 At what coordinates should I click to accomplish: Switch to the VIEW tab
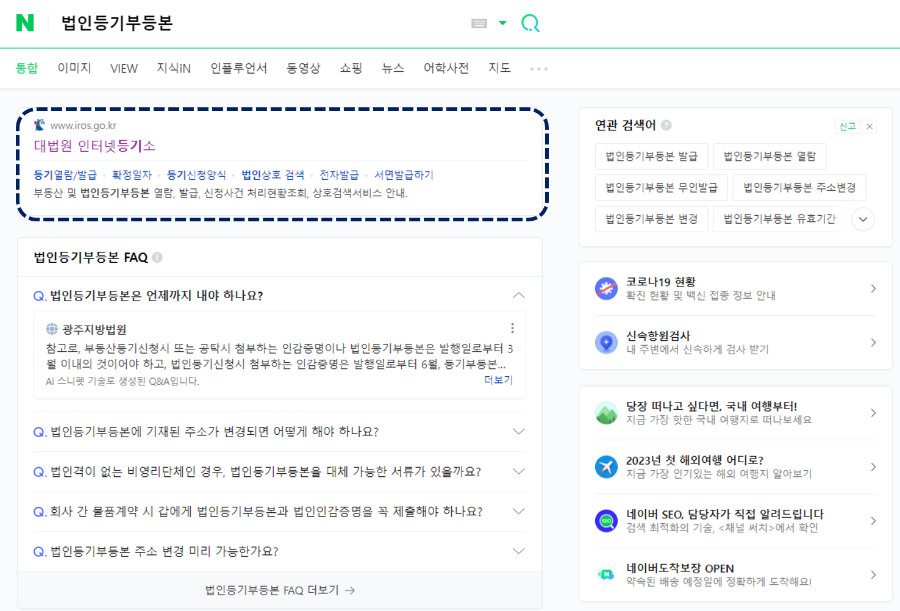(124, 68)
